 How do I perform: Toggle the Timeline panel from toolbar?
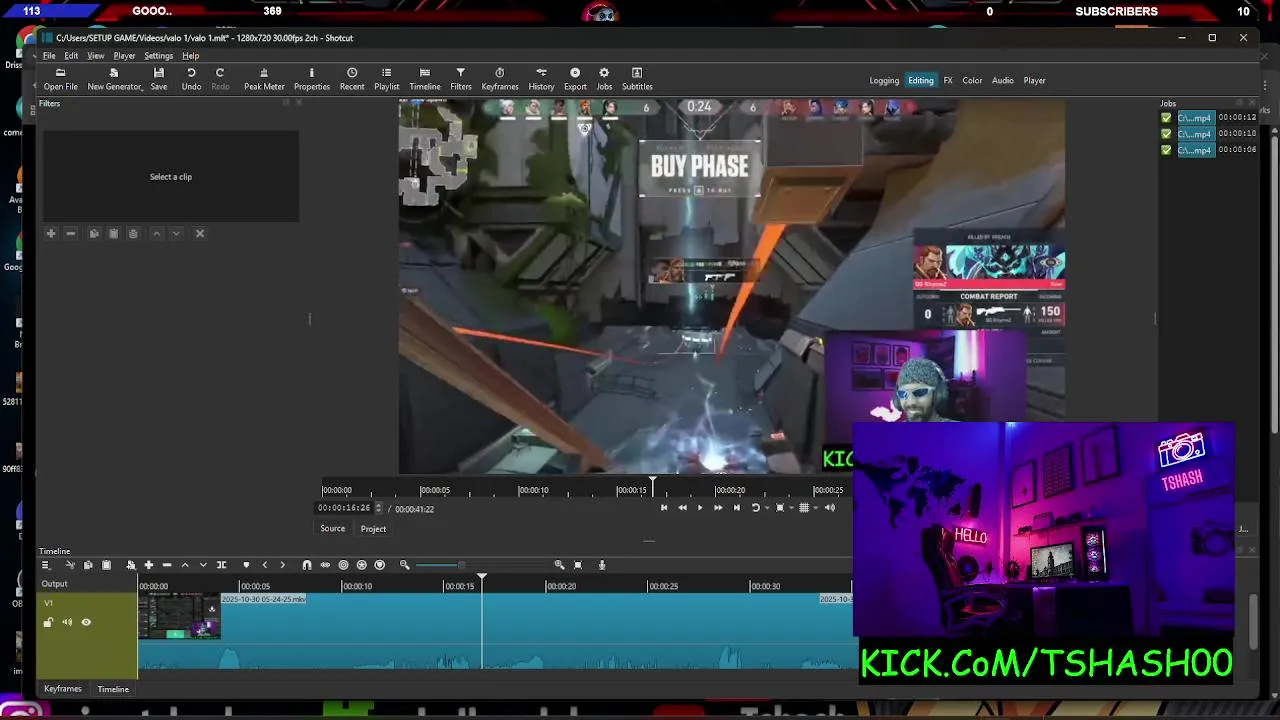(425, 79)
